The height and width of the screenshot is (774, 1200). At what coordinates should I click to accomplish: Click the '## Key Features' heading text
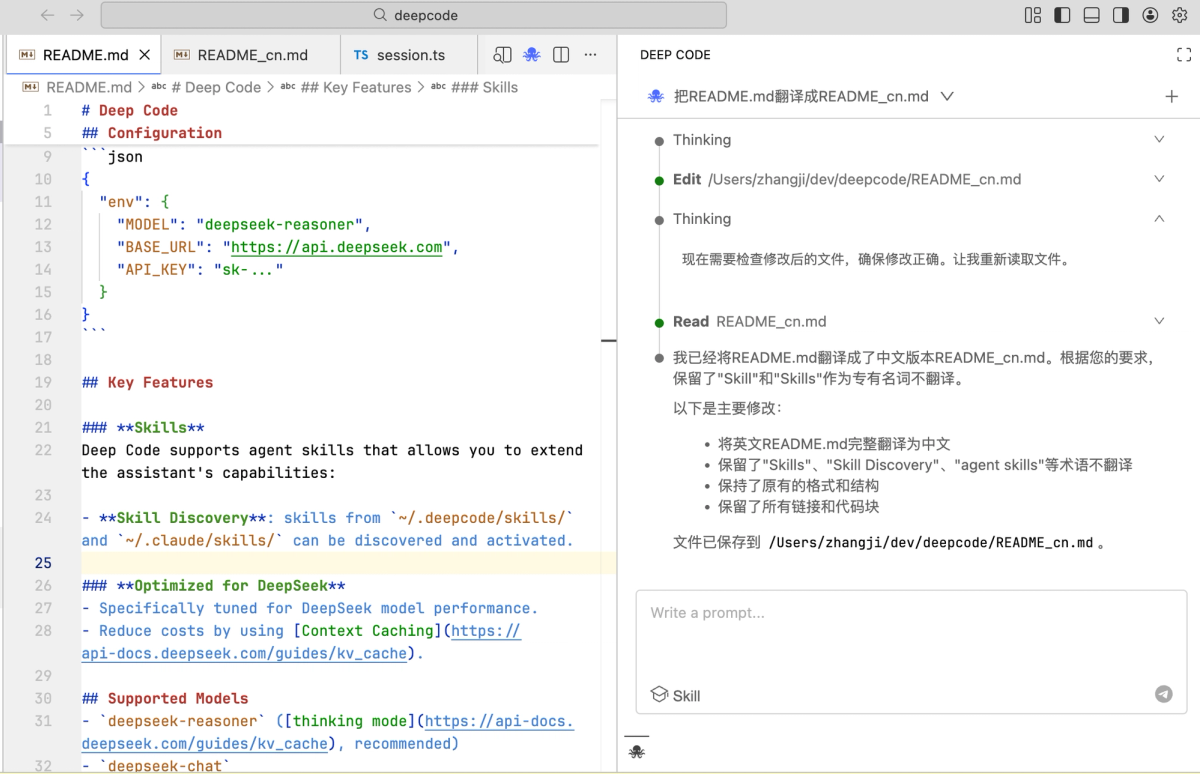(148, 383)
